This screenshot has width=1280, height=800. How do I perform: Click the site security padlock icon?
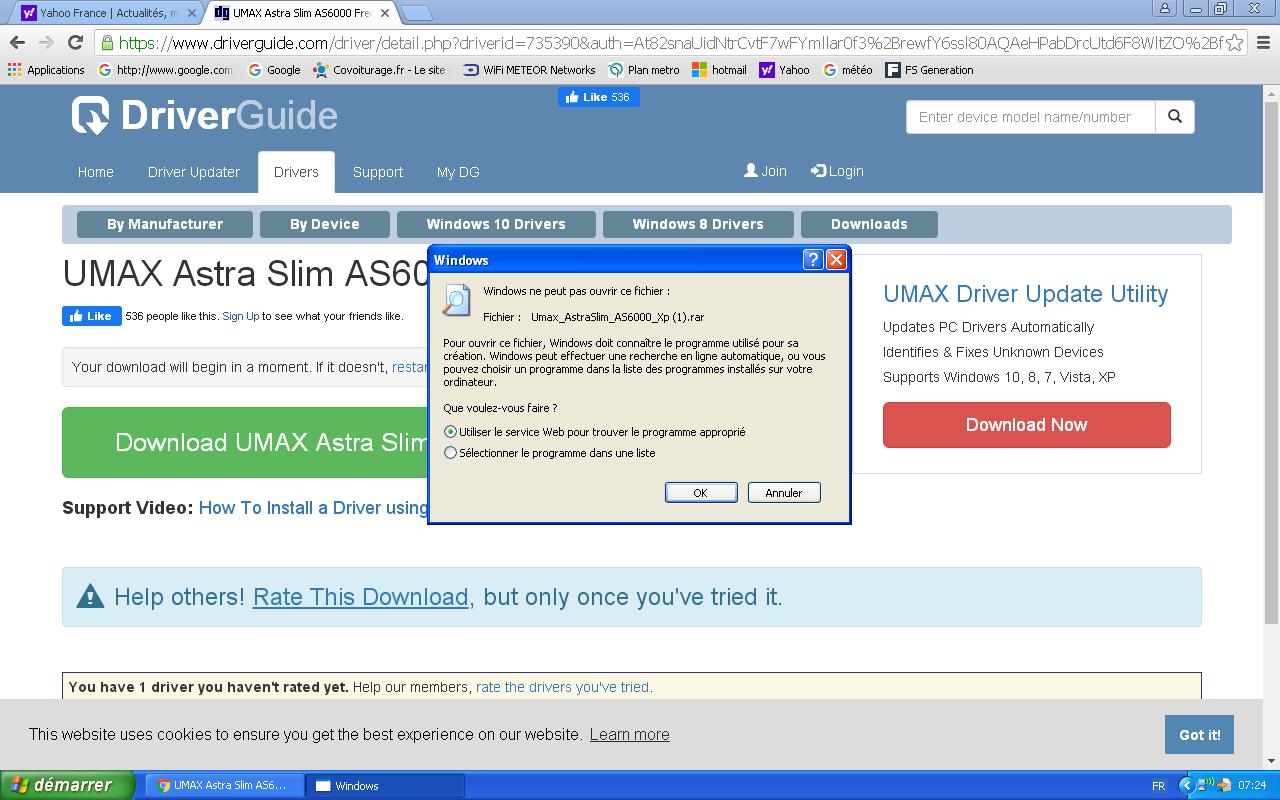107,43
